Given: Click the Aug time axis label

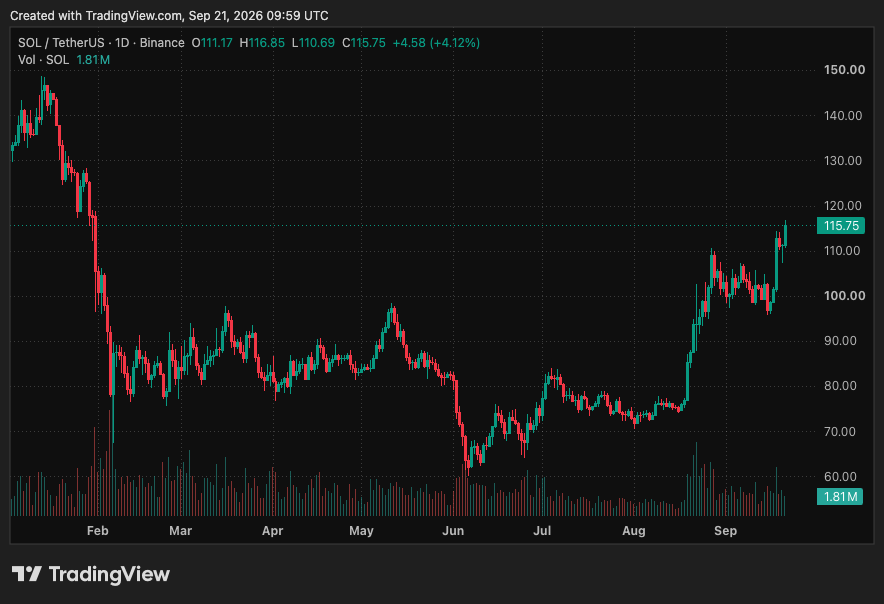Looking at the screenshot, I should pyautogui.click(x=634, y=531).
